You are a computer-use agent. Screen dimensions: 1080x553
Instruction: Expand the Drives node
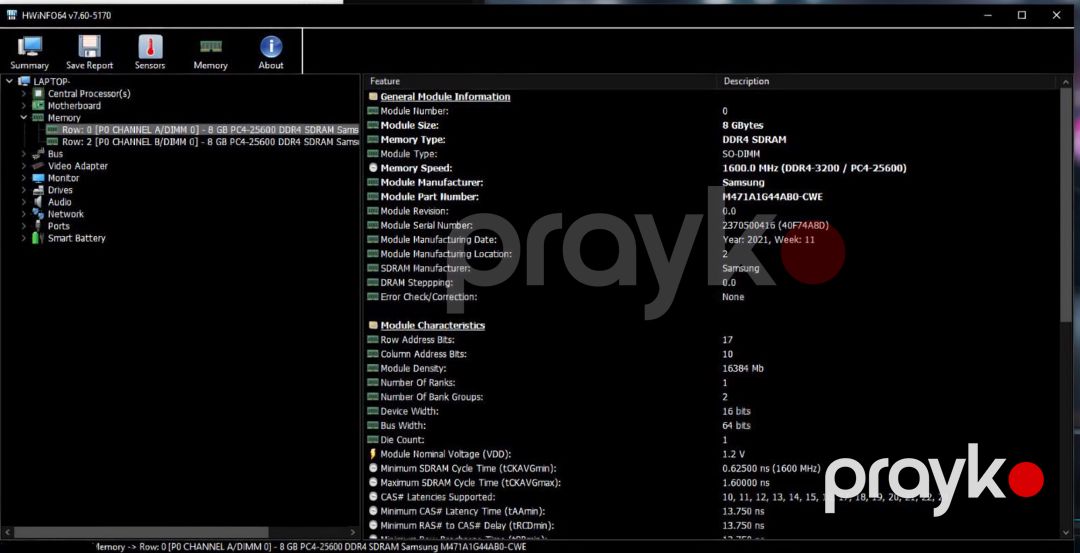pyautogui.click(x=23, y=190)
